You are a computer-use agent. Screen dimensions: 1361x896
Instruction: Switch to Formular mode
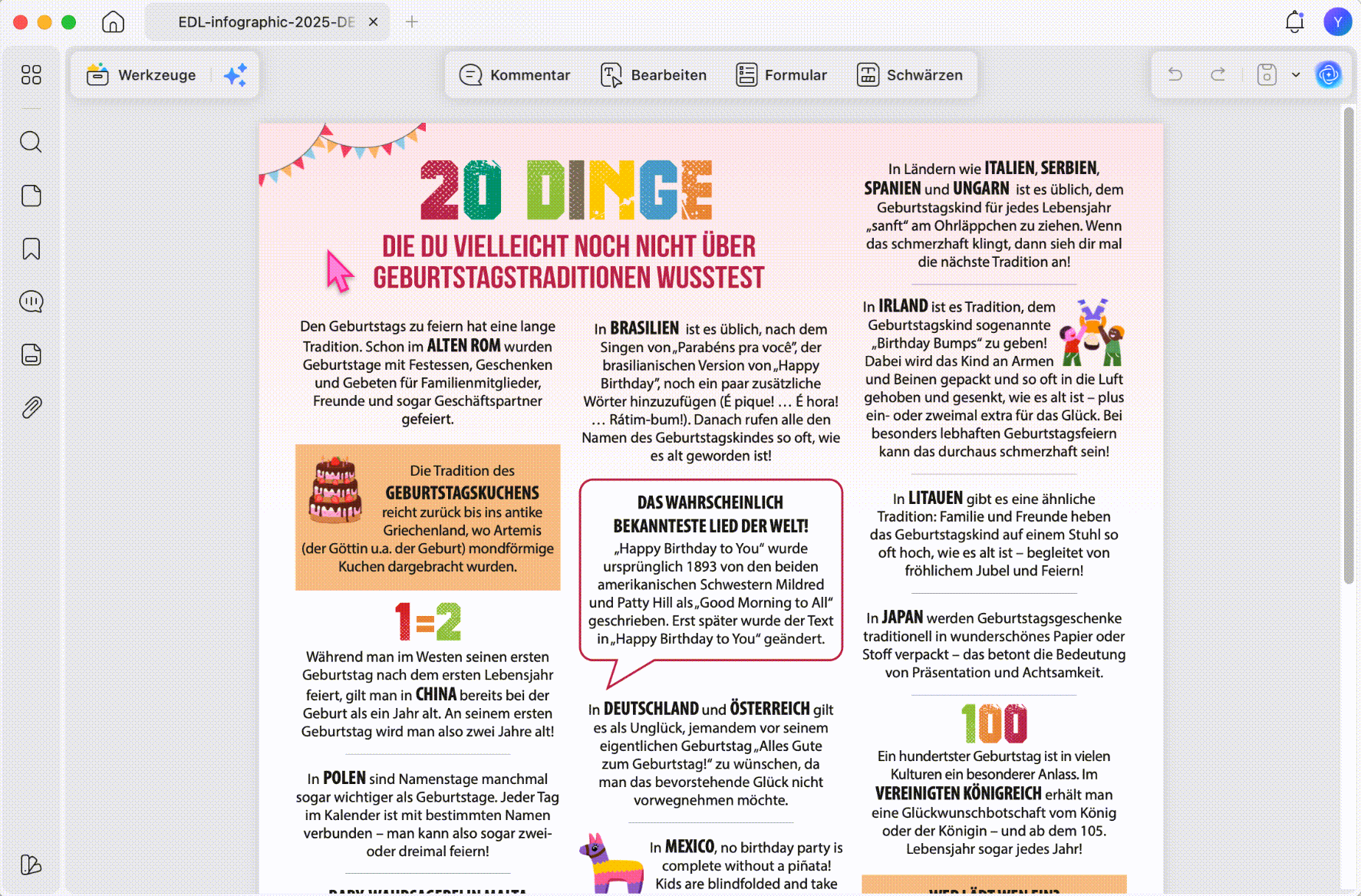coord(781,74)
